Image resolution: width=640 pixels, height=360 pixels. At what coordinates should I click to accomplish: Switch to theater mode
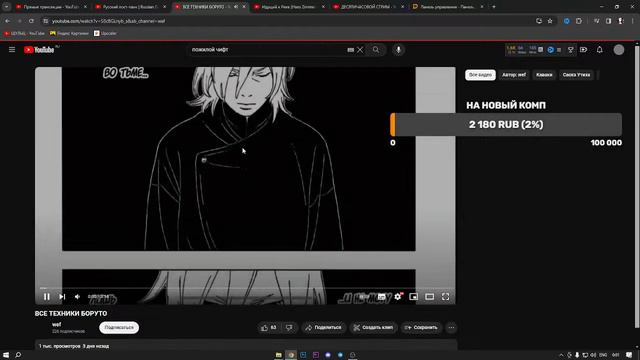429,297
